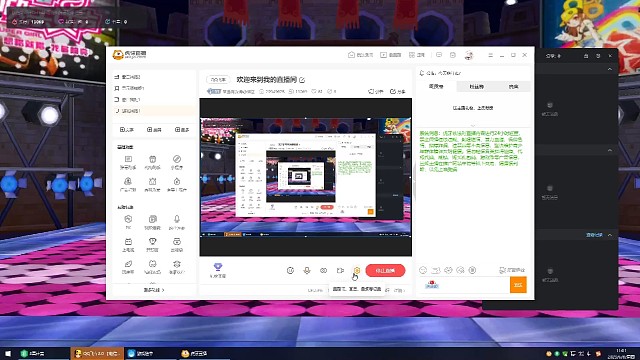Click the bell icon above the ranking tabs

coord(422,73)
